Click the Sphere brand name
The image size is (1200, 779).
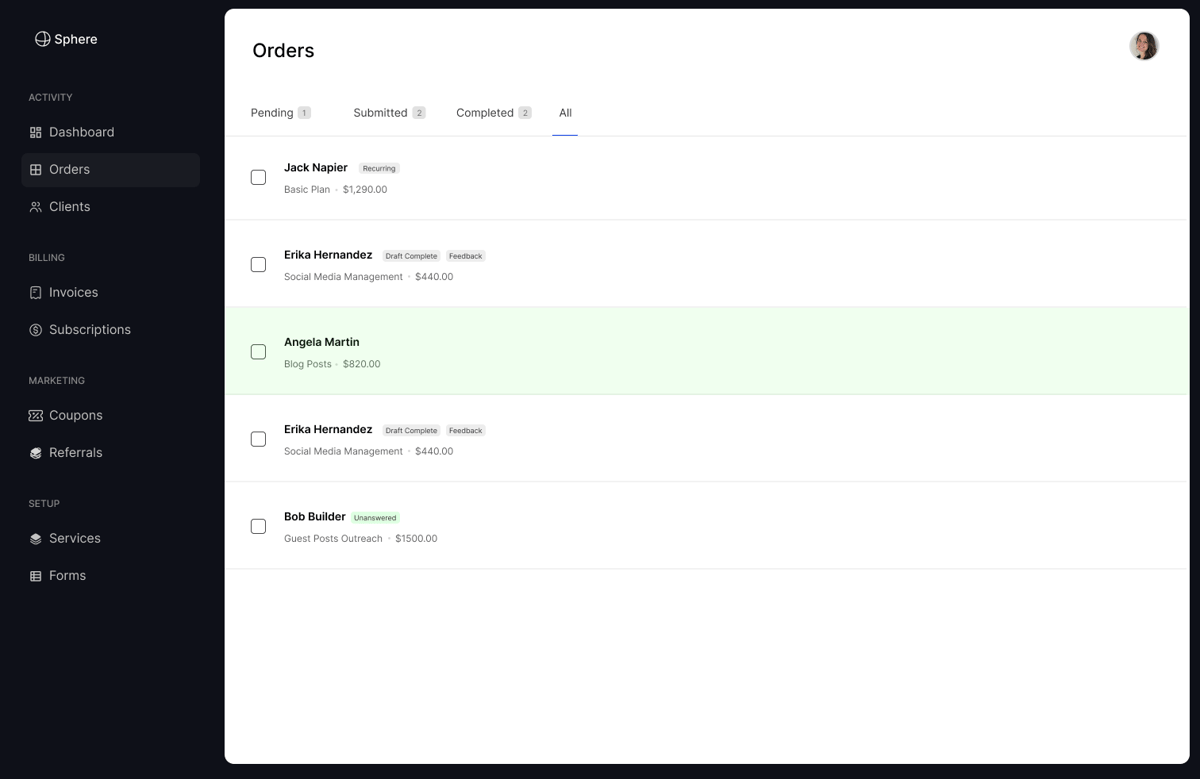[76, 40]
